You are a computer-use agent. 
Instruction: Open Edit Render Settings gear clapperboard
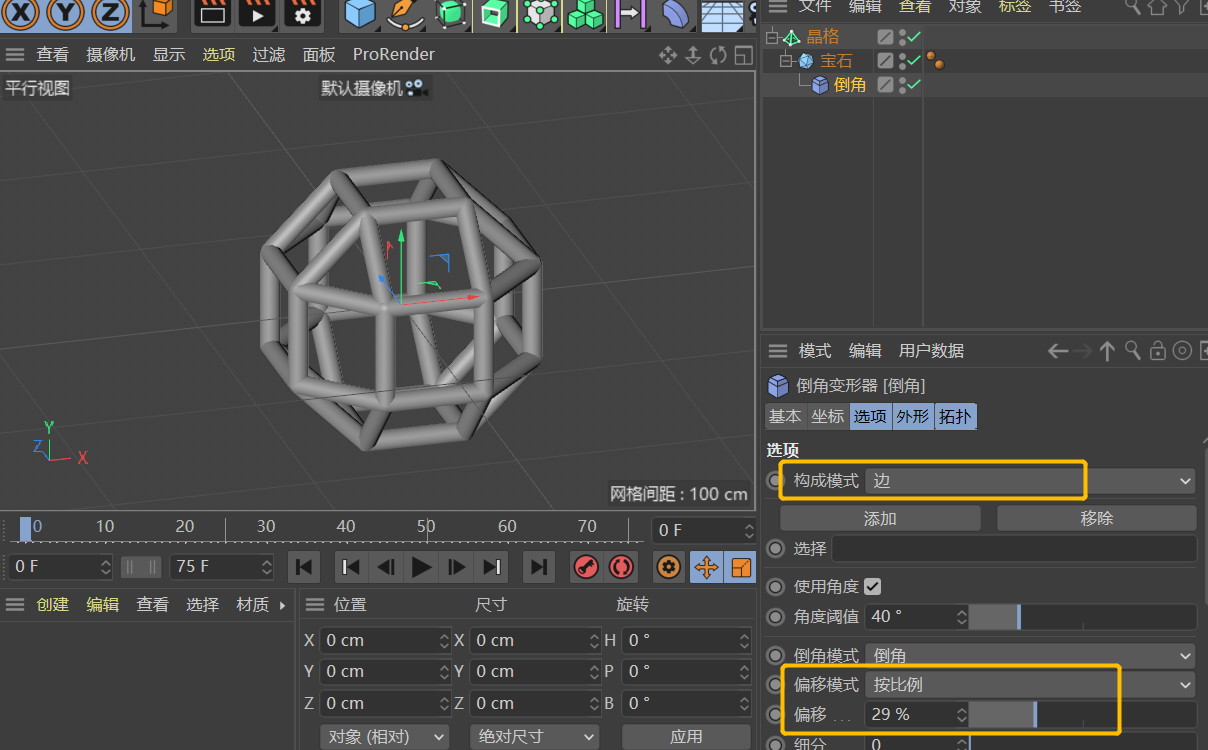pyautogui.click(x=302, y=13)
